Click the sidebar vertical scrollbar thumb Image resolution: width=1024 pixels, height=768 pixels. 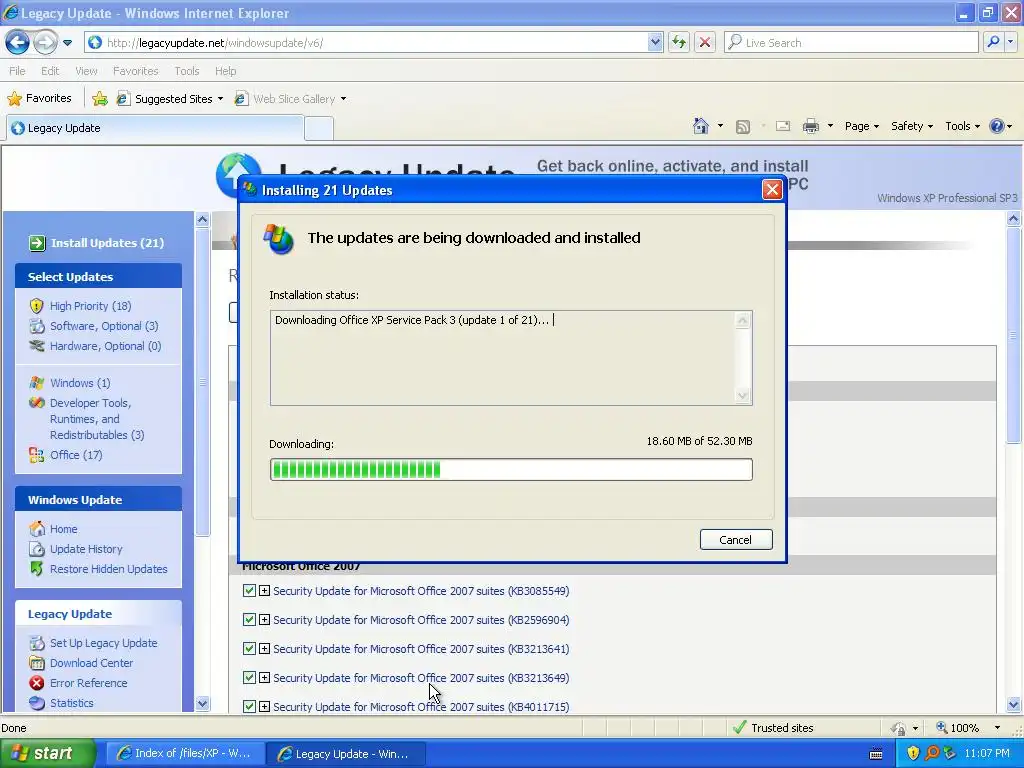tap(202, 381)
